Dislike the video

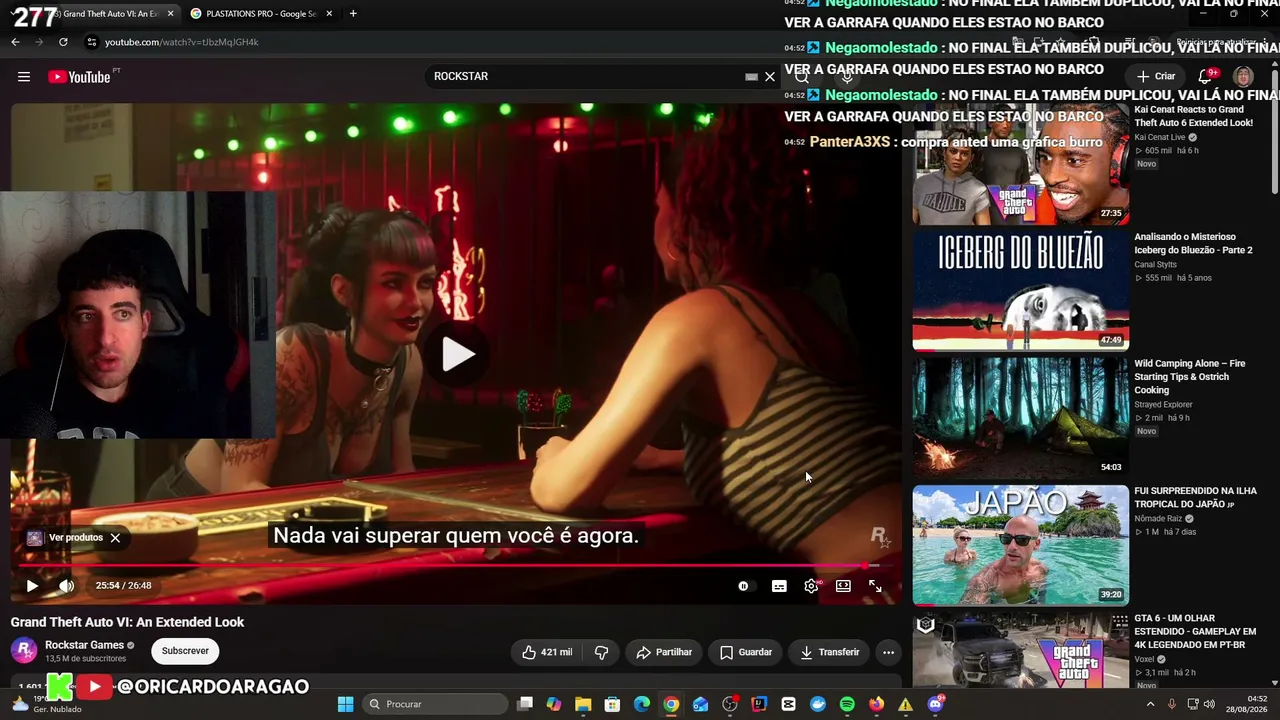602,652
